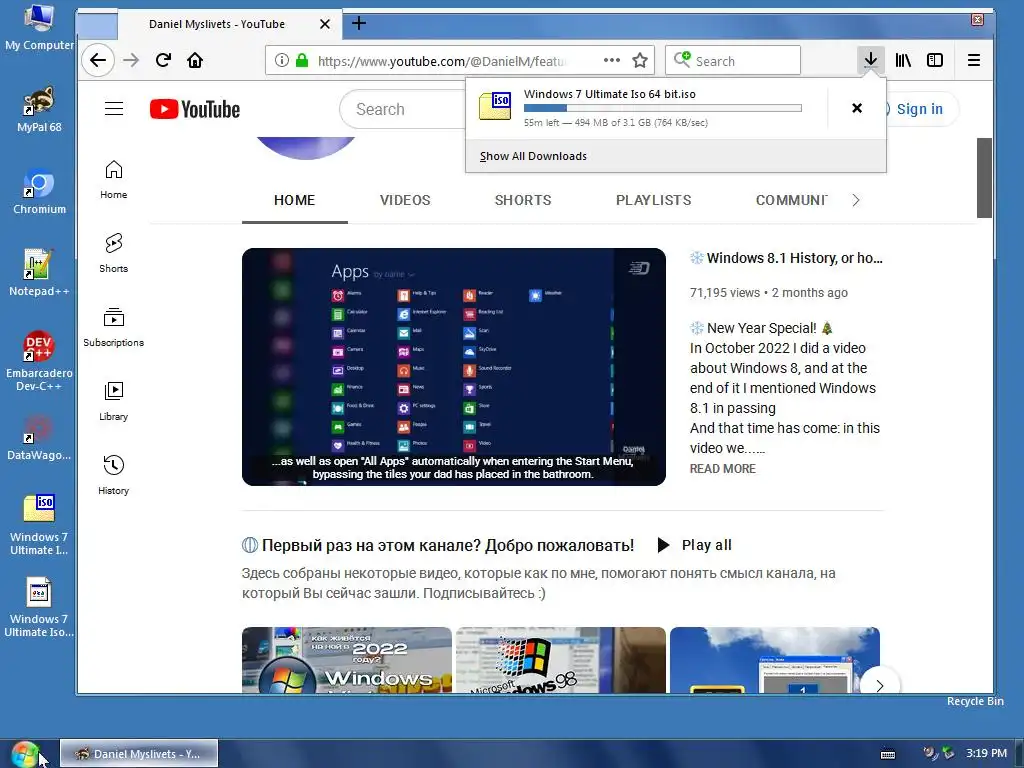Screen dimensions: 1024x768
Task: Click the YouTube logo
Action: click(x=195, y=109)
